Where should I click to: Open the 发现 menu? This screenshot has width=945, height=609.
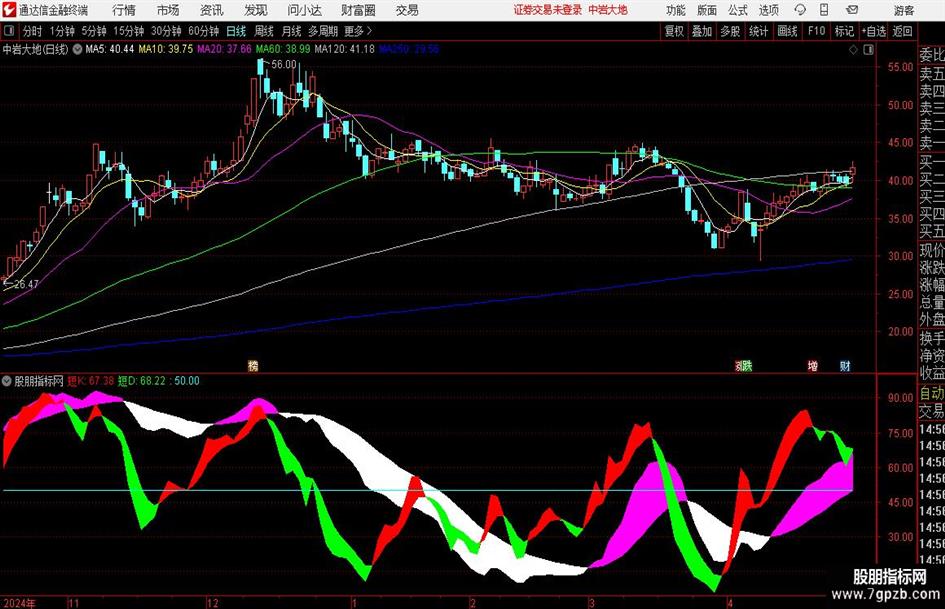pos(256,10)
